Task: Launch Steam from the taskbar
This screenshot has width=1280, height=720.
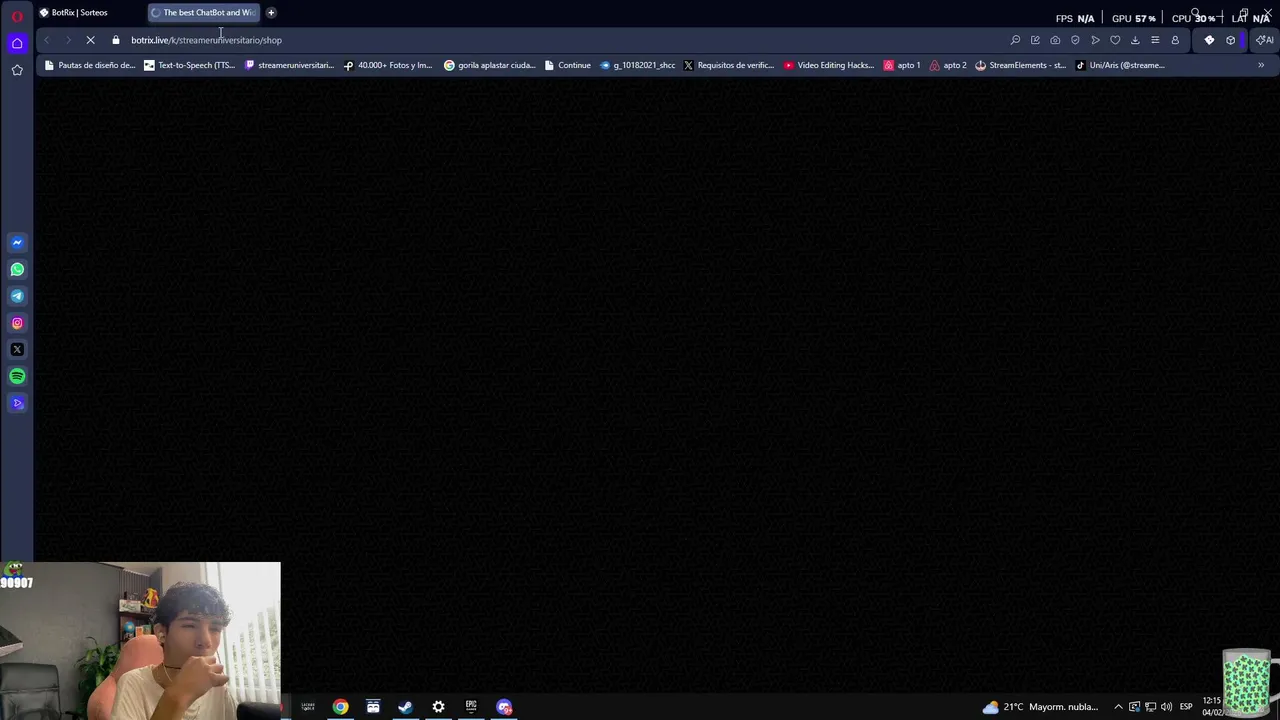Action: tap(405, 707)
